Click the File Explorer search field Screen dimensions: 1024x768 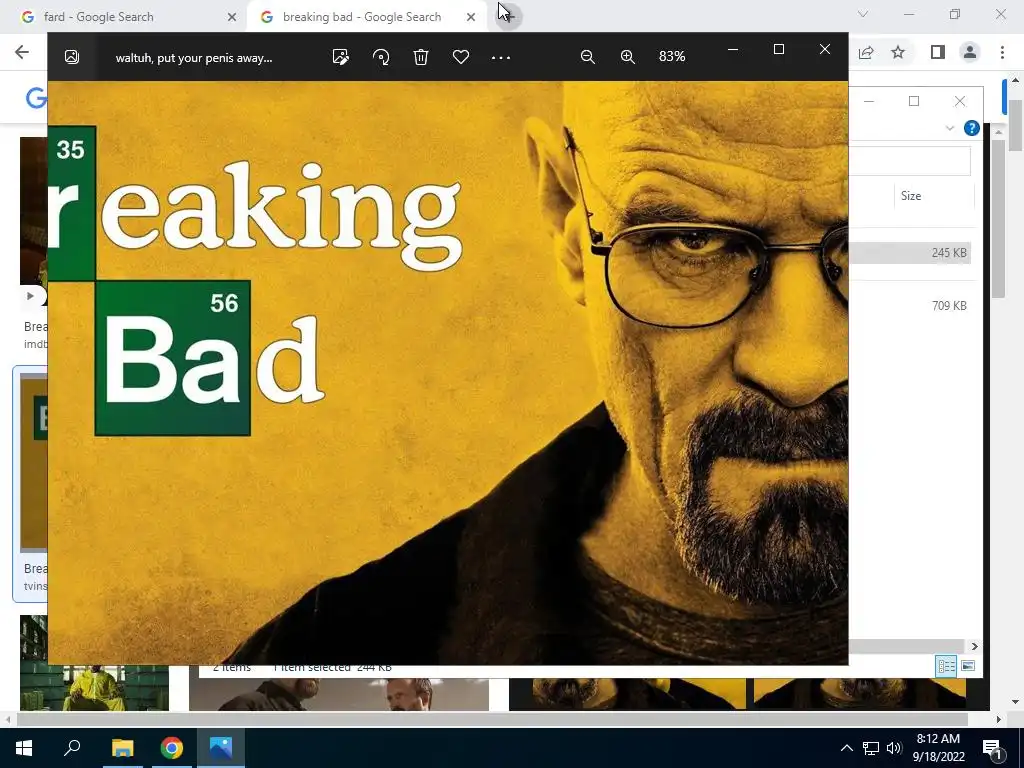909,161
